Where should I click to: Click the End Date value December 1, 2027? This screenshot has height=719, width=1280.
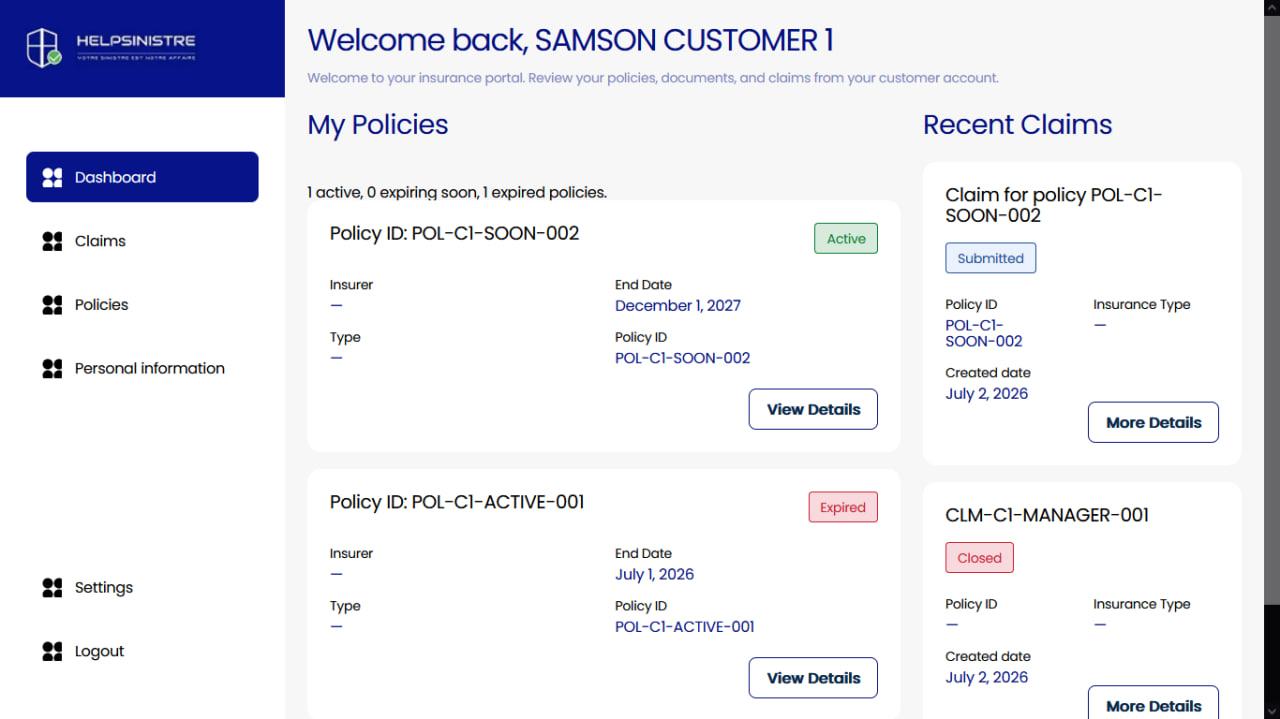coord(678,306)
